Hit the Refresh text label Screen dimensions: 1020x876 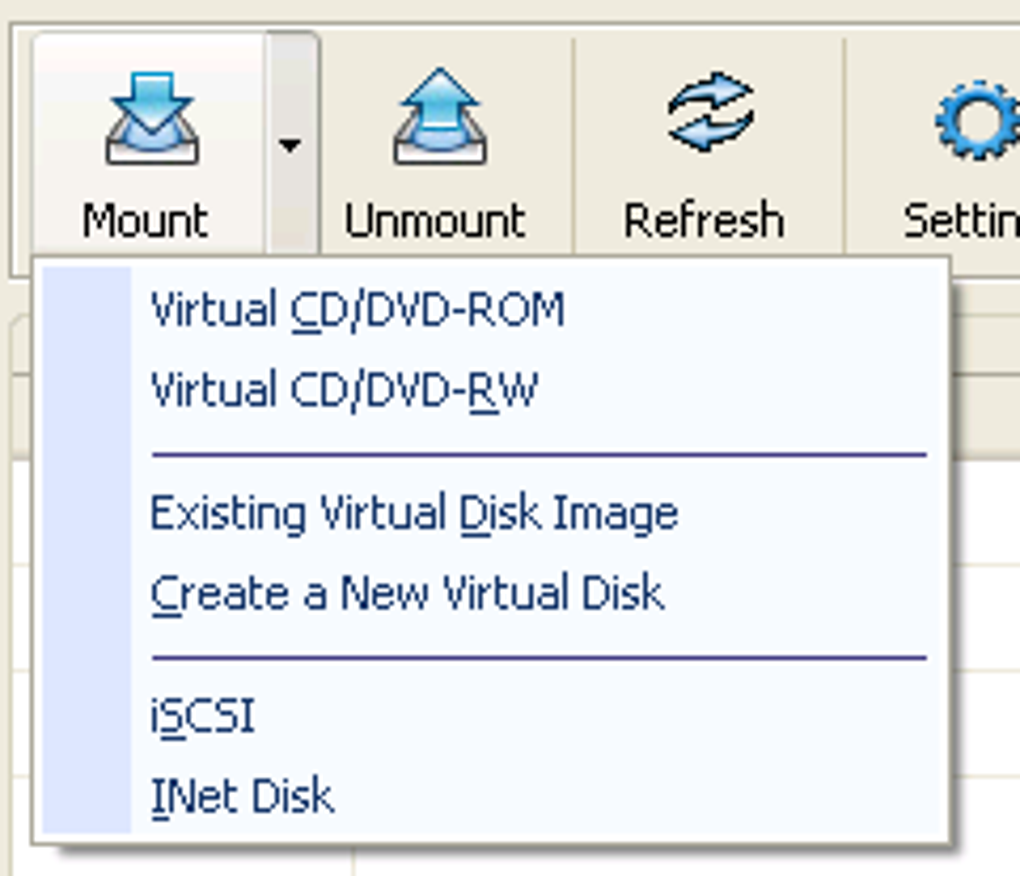(704, 220)
